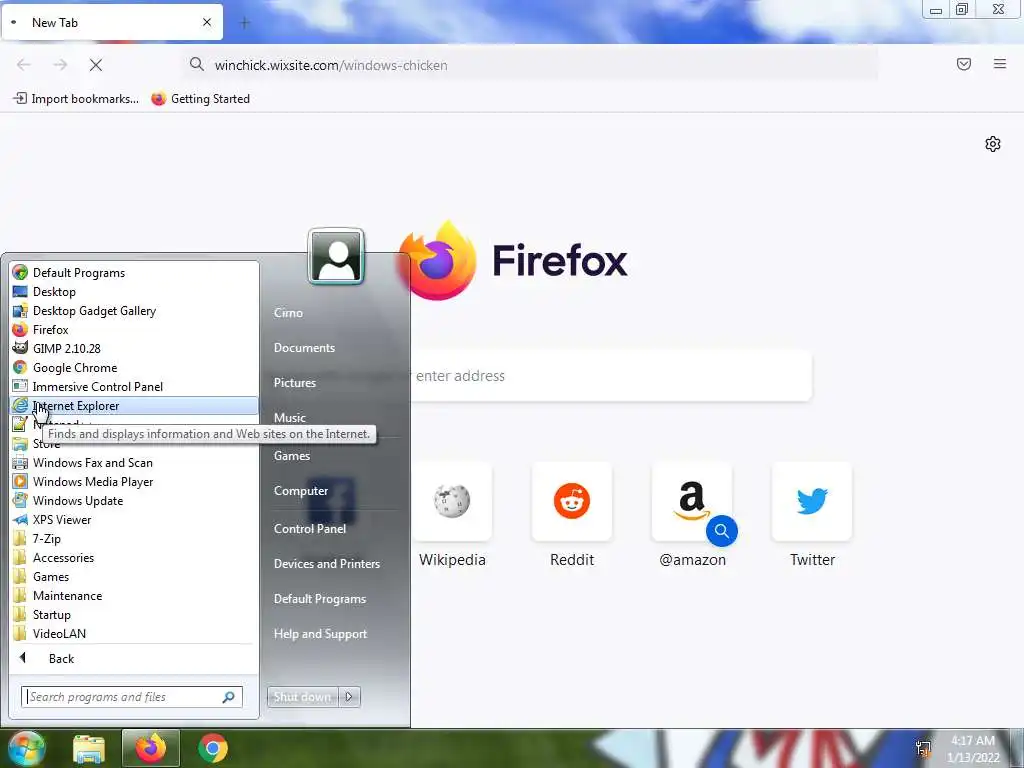1024x768 pixels.
Task: Open the Store entry
Action: [x=46, y=444]
